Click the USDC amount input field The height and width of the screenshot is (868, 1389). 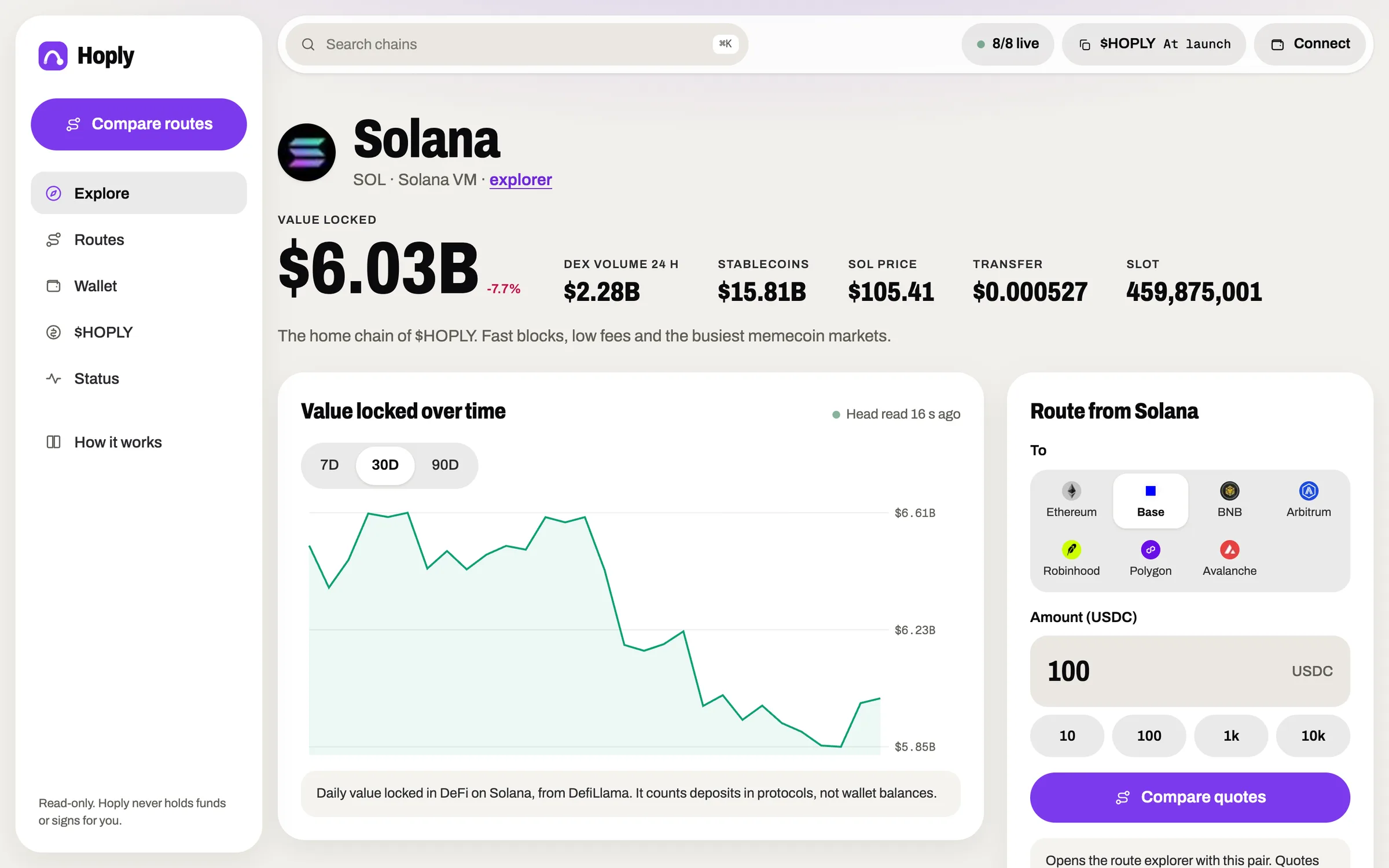coord(1190,671)
